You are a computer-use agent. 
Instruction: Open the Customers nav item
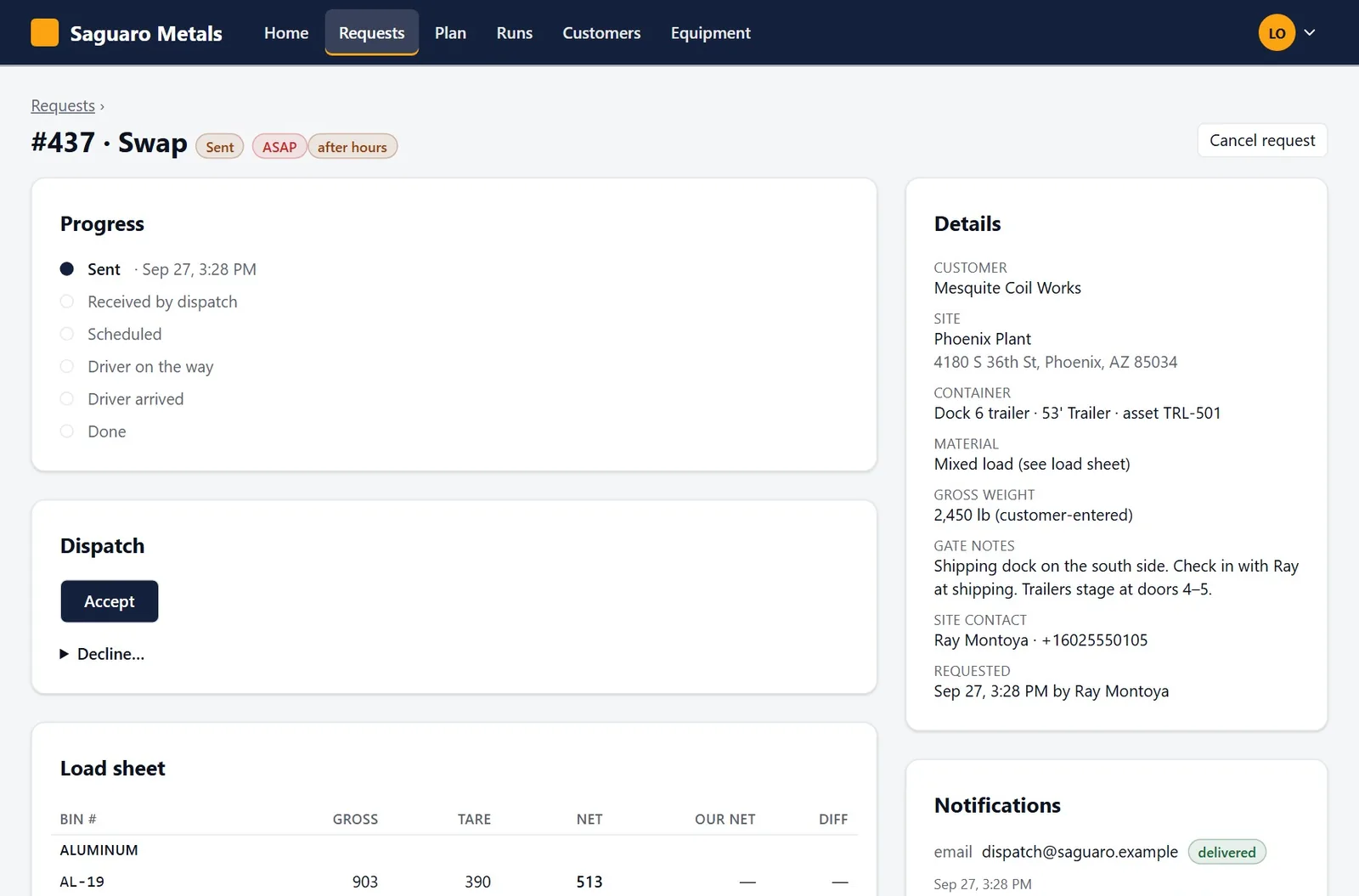click(x=601, y=33)
